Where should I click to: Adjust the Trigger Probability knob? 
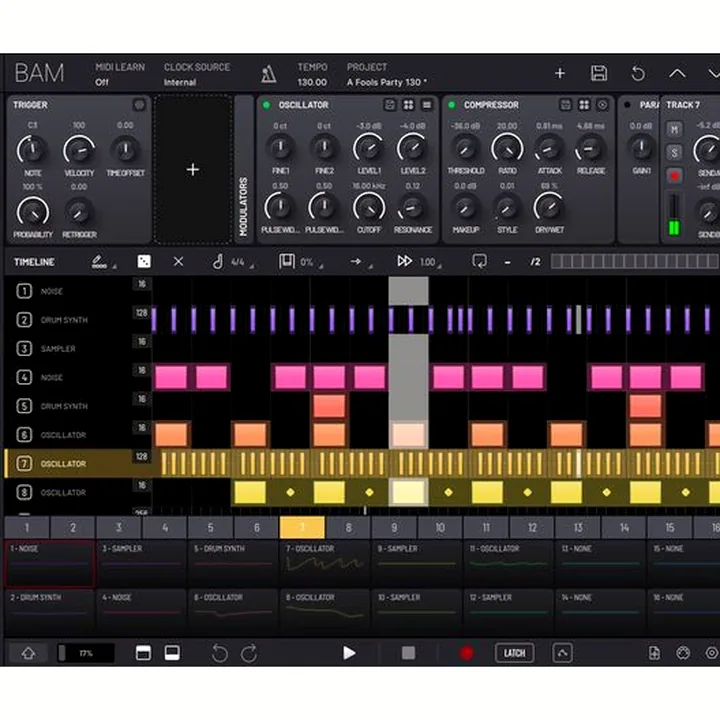click(x=33, y=212)
